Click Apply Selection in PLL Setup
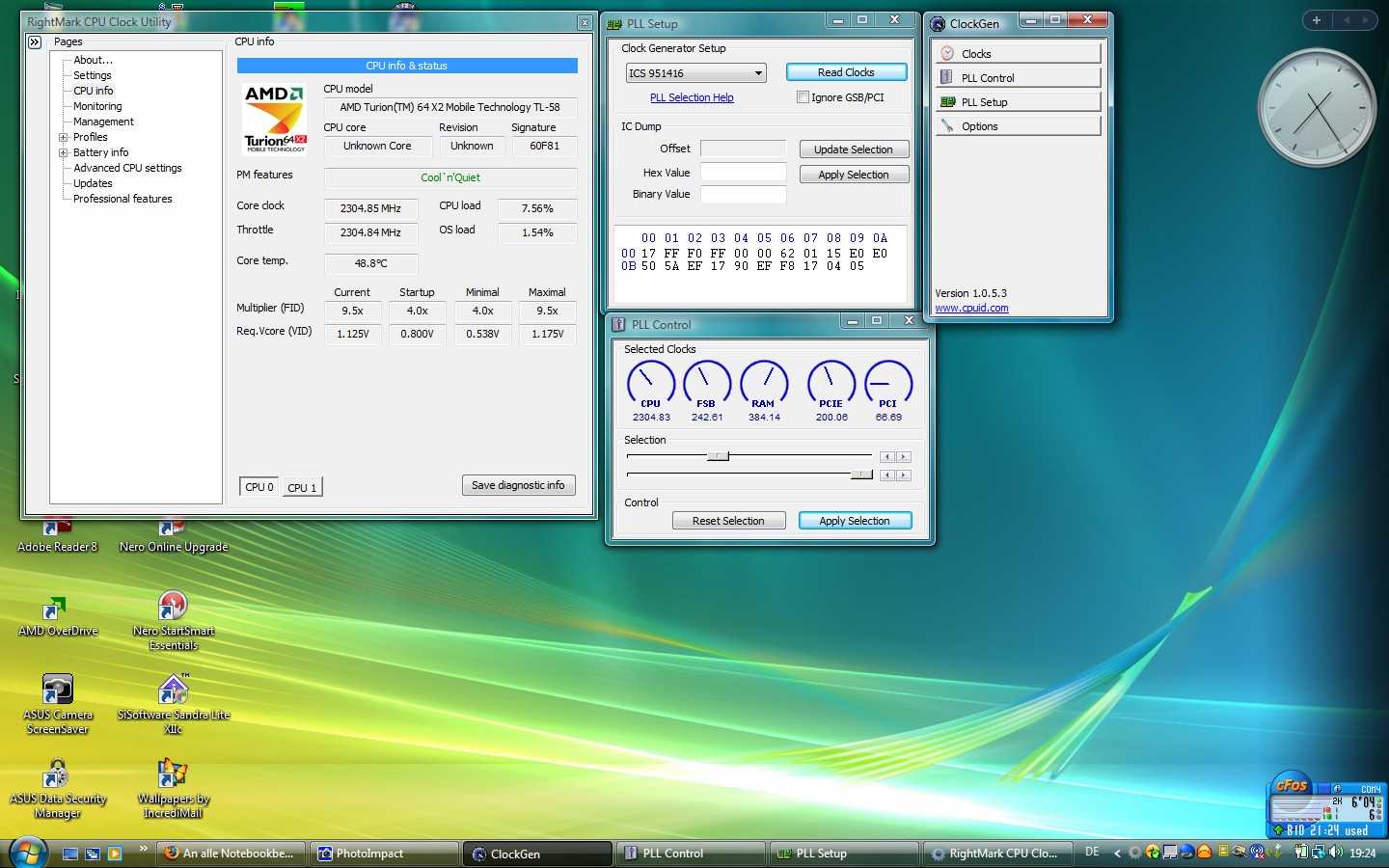The width and height of the screenshot is (1389, 868). (x=854, y=175)
